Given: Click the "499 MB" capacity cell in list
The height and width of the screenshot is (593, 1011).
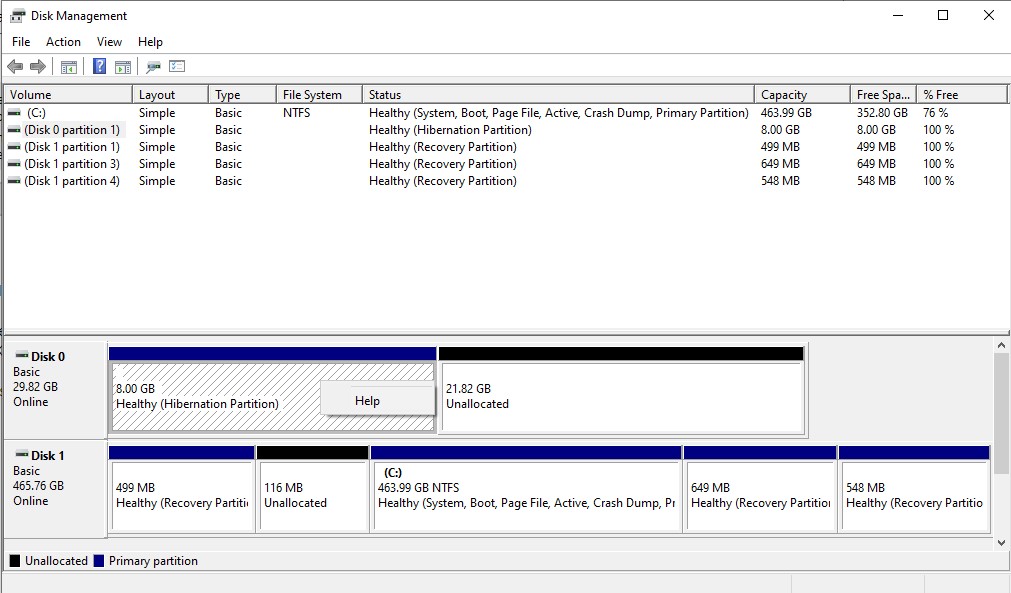Looking at the screenshot, I should coord(780,147).
